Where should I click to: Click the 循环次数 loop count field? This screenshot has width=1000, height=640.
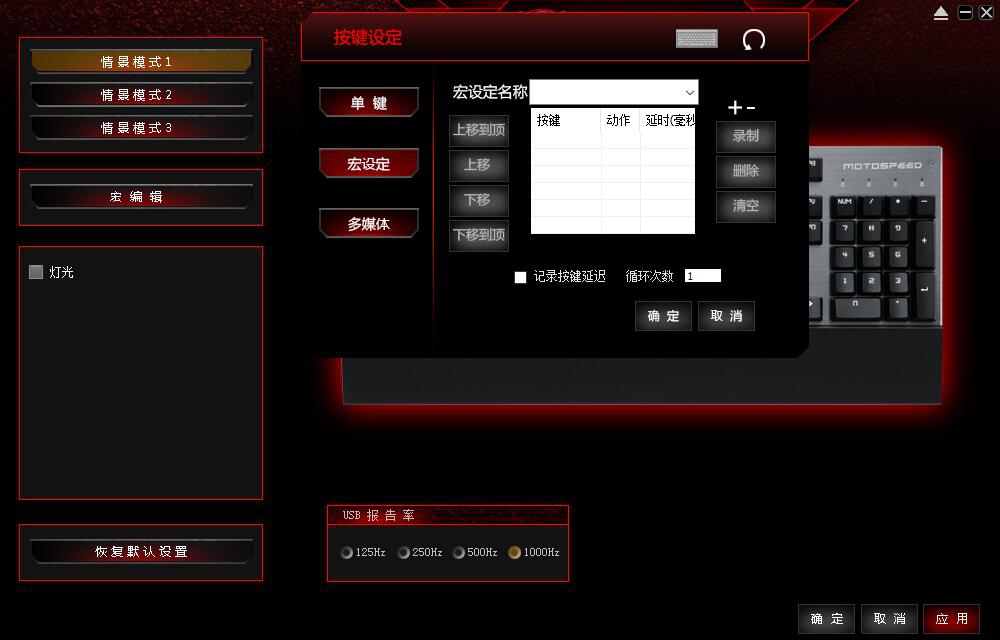coord(702,276)
